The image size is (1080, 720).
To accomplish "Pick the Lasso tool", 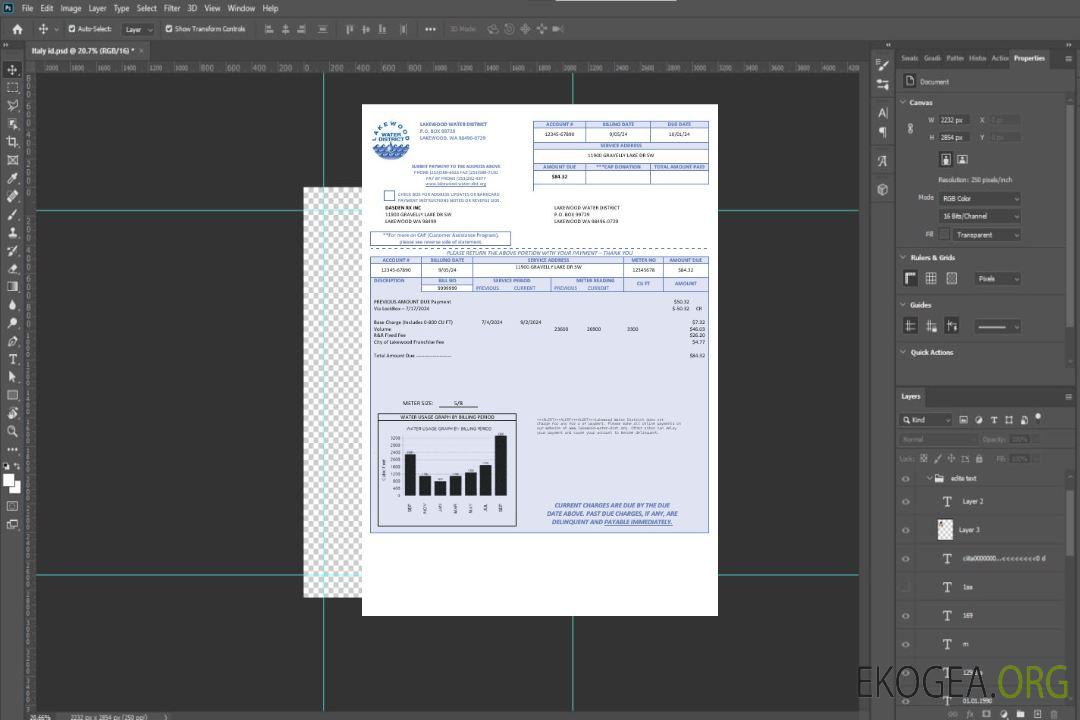I will [x=13, y=105].
